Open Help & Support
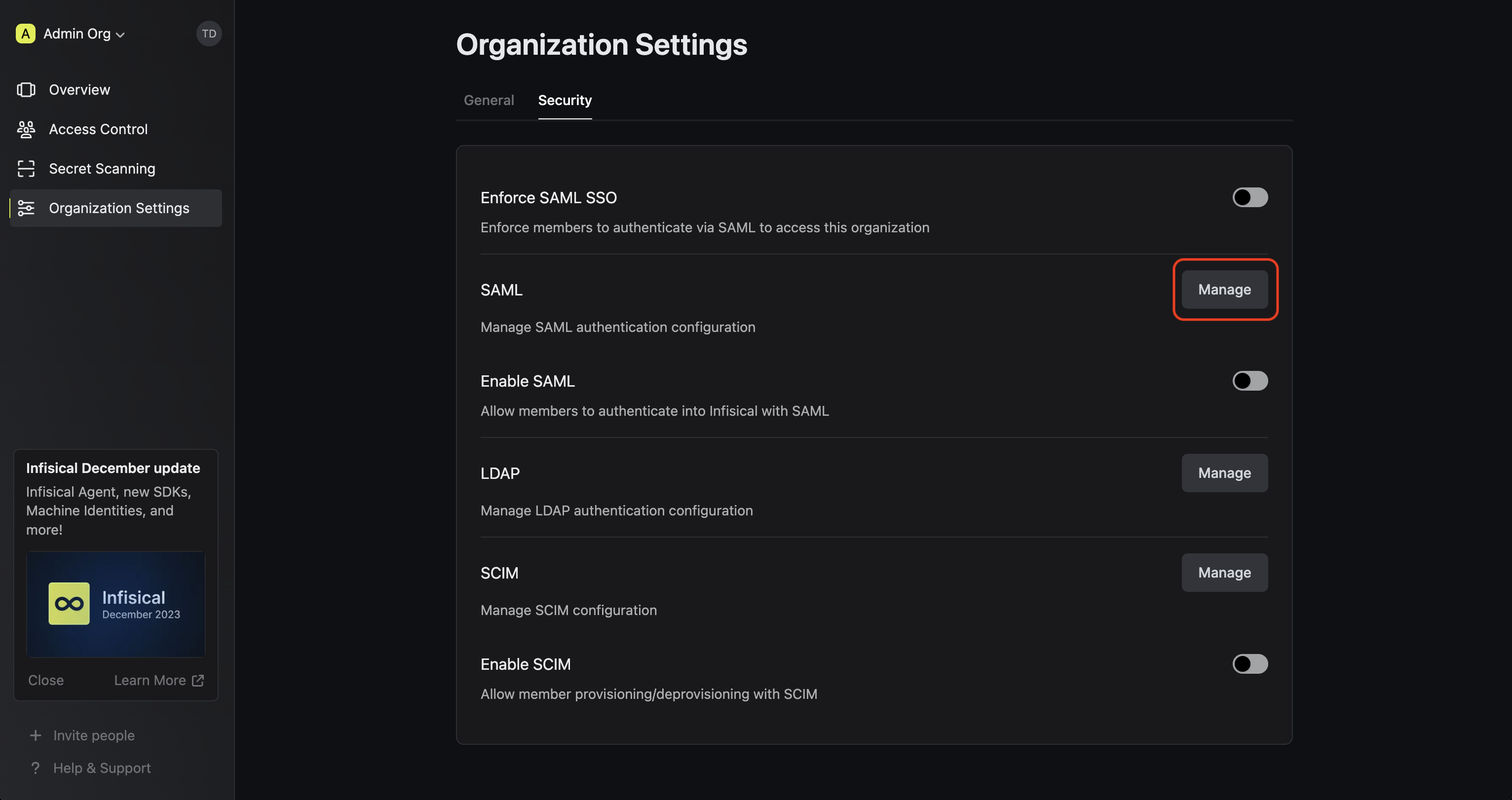Screen dimensions: 1512x800 pos(102,768)
